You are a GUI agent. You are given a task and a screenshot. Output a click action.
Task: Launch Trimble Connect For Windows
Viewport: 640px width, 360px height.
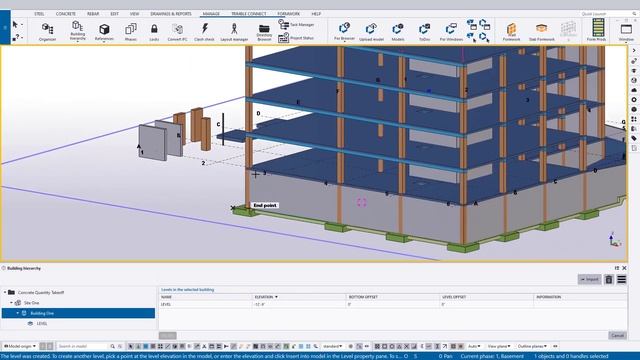click(451, 32)
